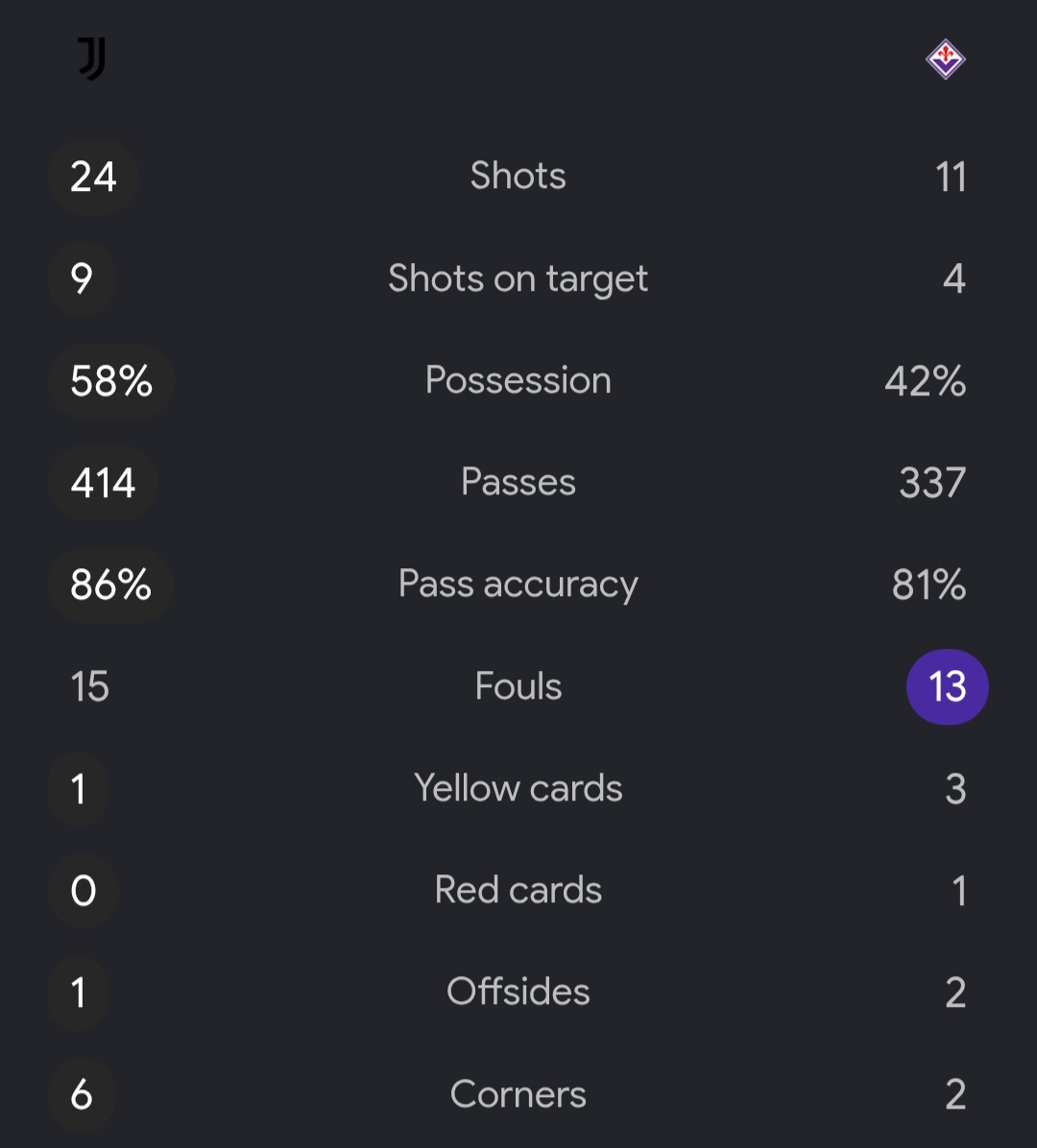
Task: Click Juventus pass accuracy 86% pill
Action: (x=110, y=585)
